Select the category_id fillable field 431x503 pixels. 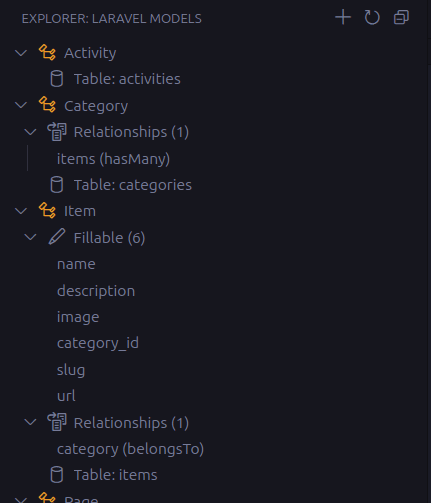tap(98, 343)
